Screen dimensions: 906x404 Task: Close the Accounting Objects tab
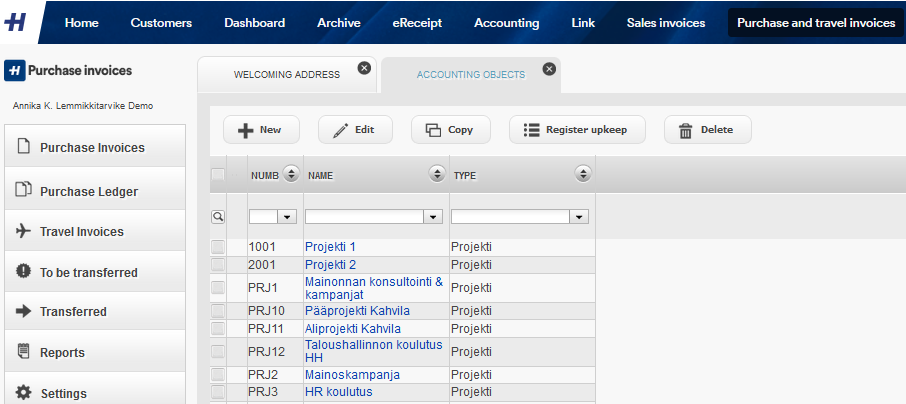tap(549, 69)
